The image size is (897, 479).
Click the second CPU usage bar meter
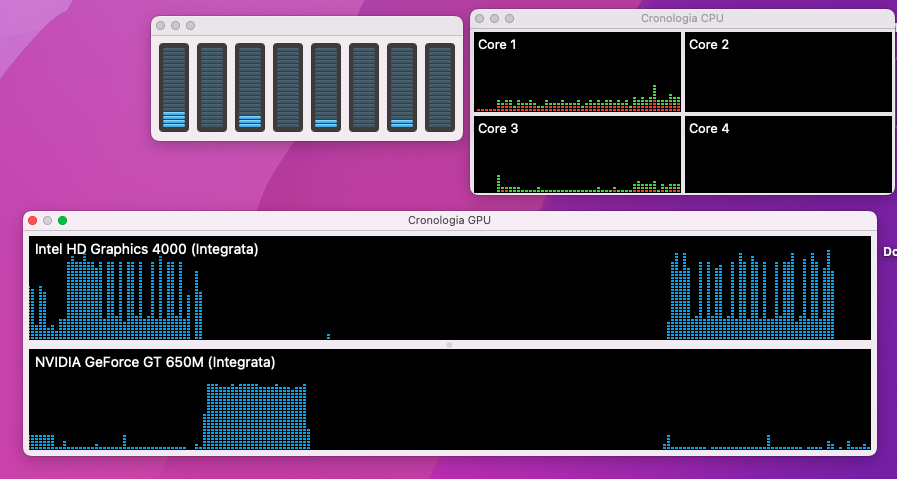tap(212, 87)
